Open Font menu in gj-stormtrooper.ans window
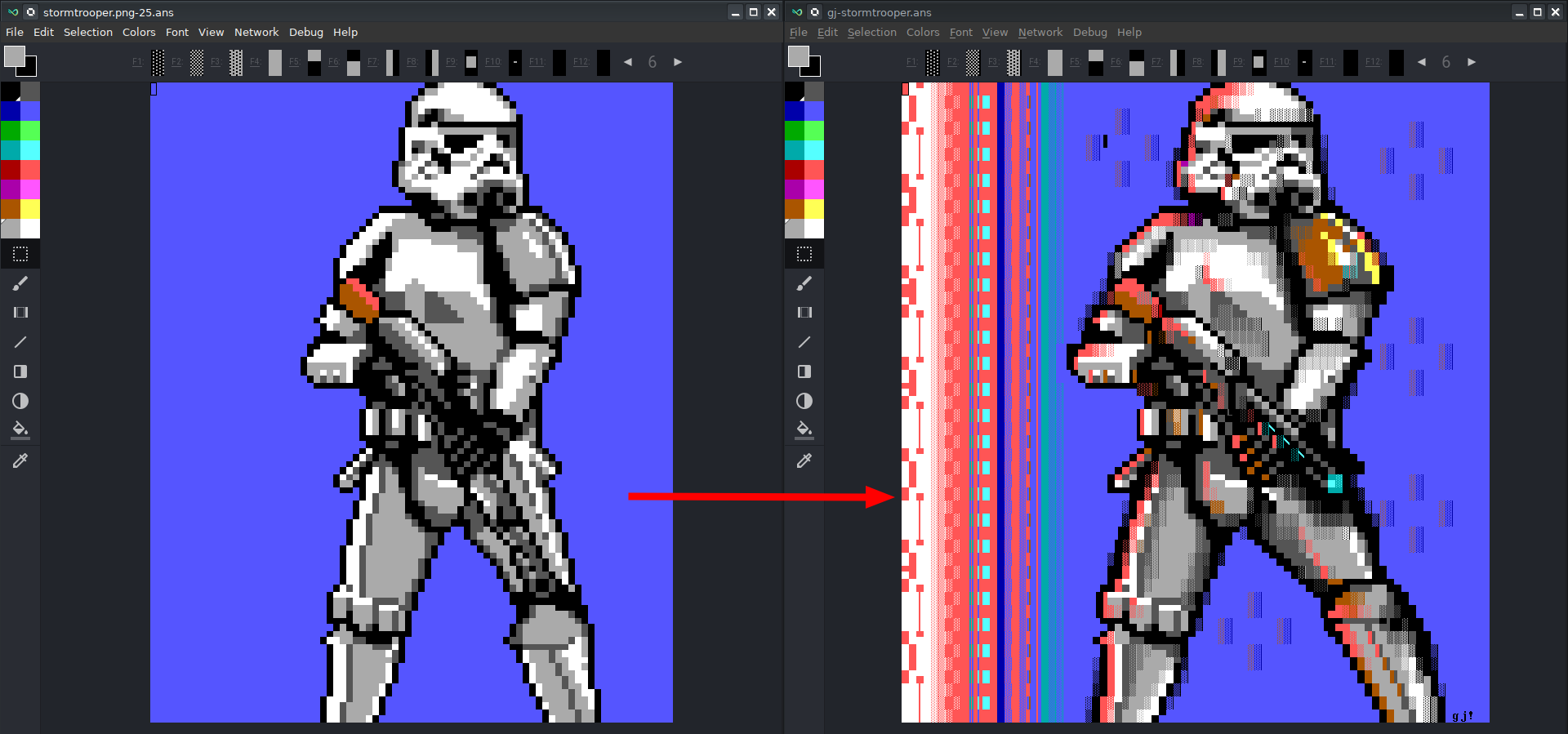Screen dimensions: 1568x734 pyautogui.click(x=961, y=32)
